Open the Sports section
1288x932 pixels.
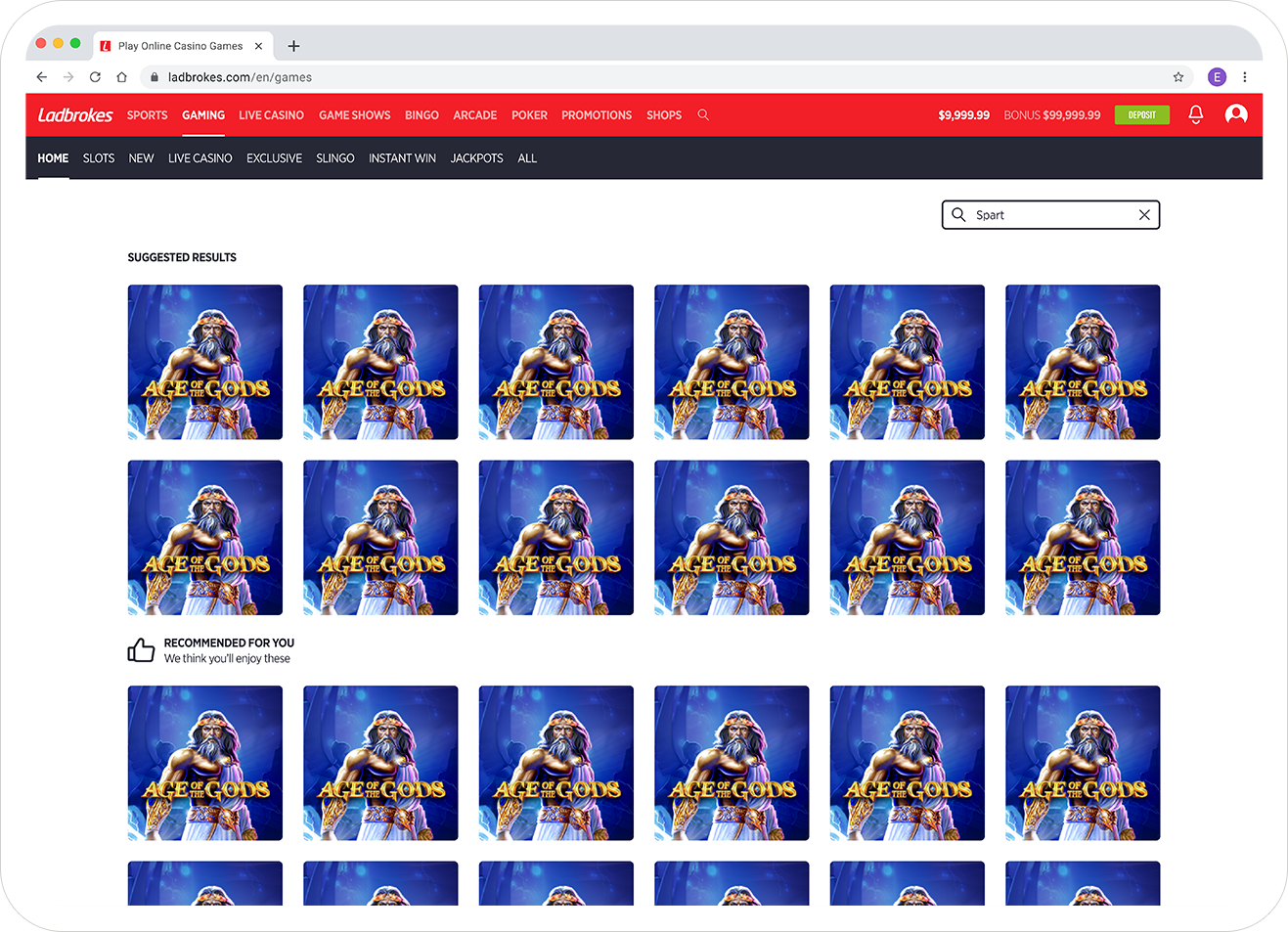click(x=148, y=115)
